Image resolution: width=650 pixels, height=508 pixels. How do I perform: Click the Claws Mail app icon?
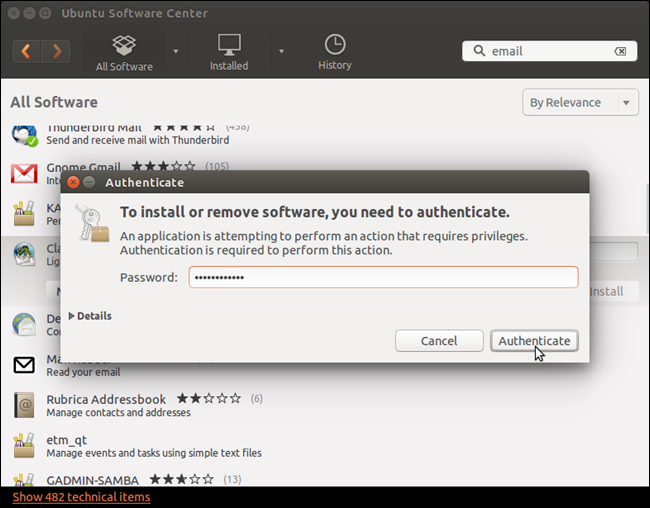tap(24, 255)
